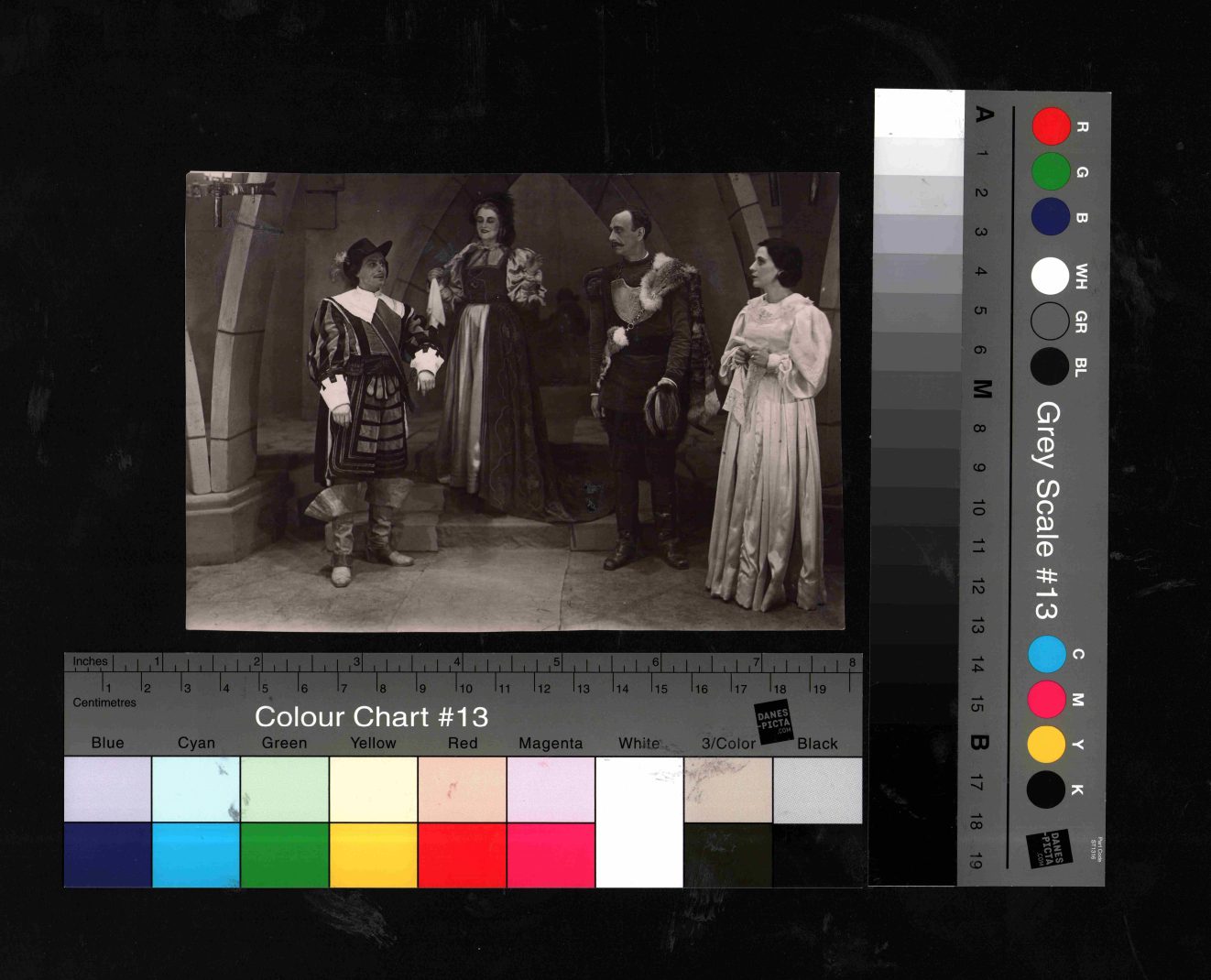Click the black circle labeled K
The image size is (1211, 980).
coord(1046,789)
